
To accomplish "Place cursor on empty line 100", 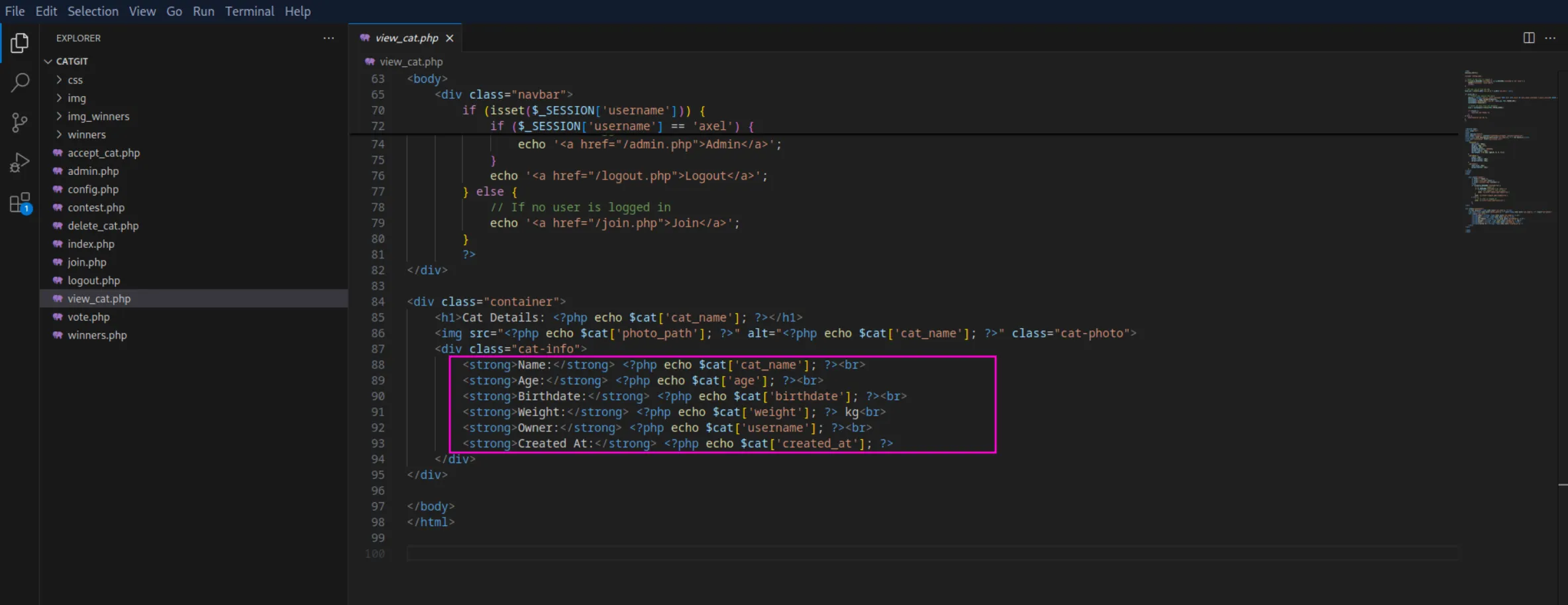I will (933, 554).
